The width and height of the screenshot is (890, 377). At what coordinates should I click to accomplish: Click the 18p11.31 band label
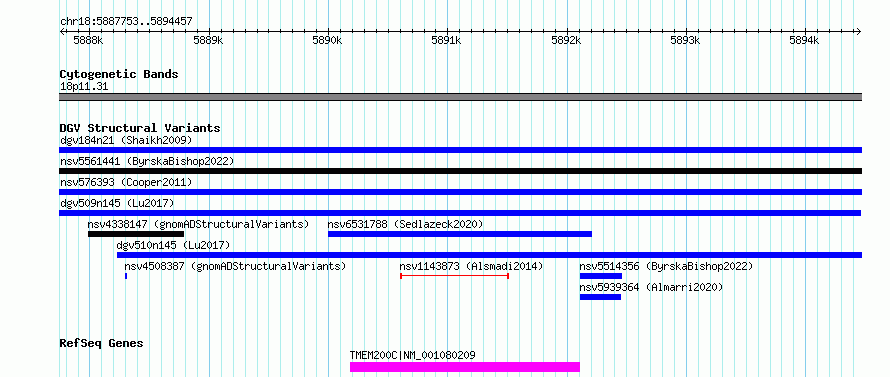84,87
